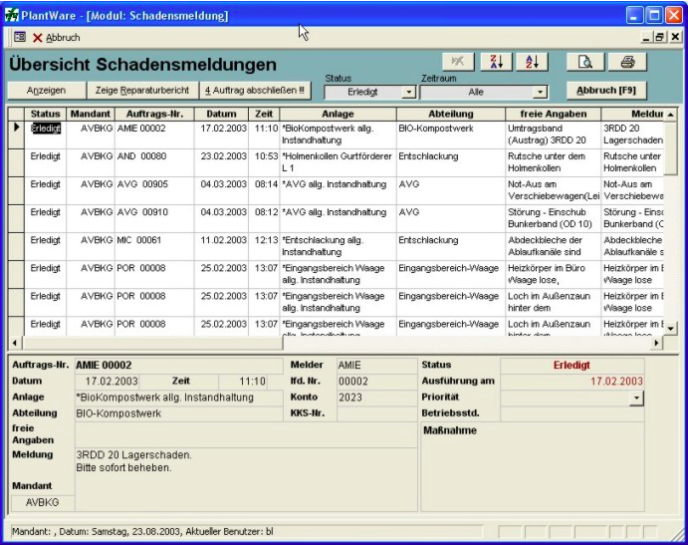
Task: Click the red X Abbruch toolbar item
Action: tap(56, 38)
